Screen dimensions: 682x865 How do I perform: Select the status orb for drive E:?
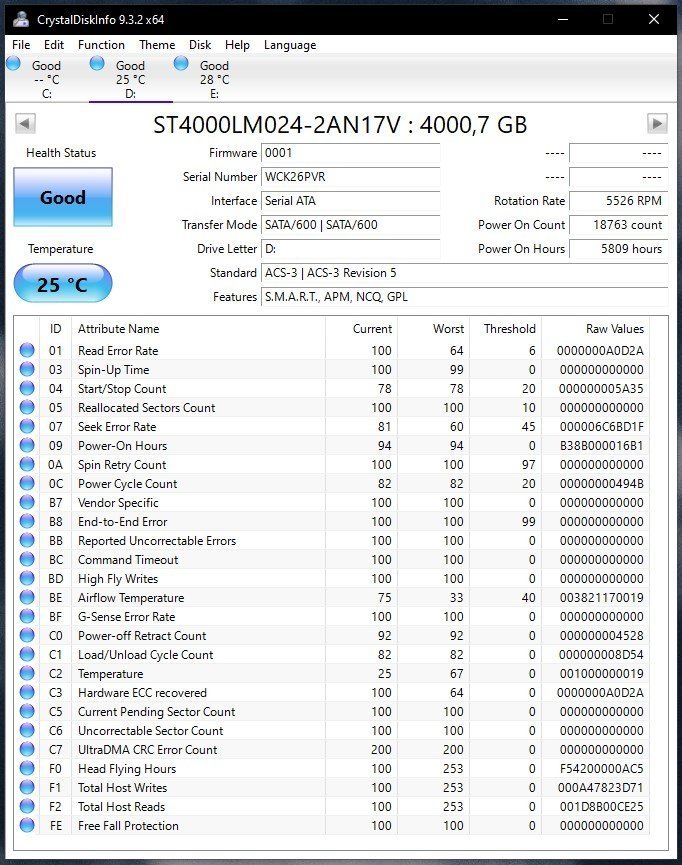tap(181, 64)
